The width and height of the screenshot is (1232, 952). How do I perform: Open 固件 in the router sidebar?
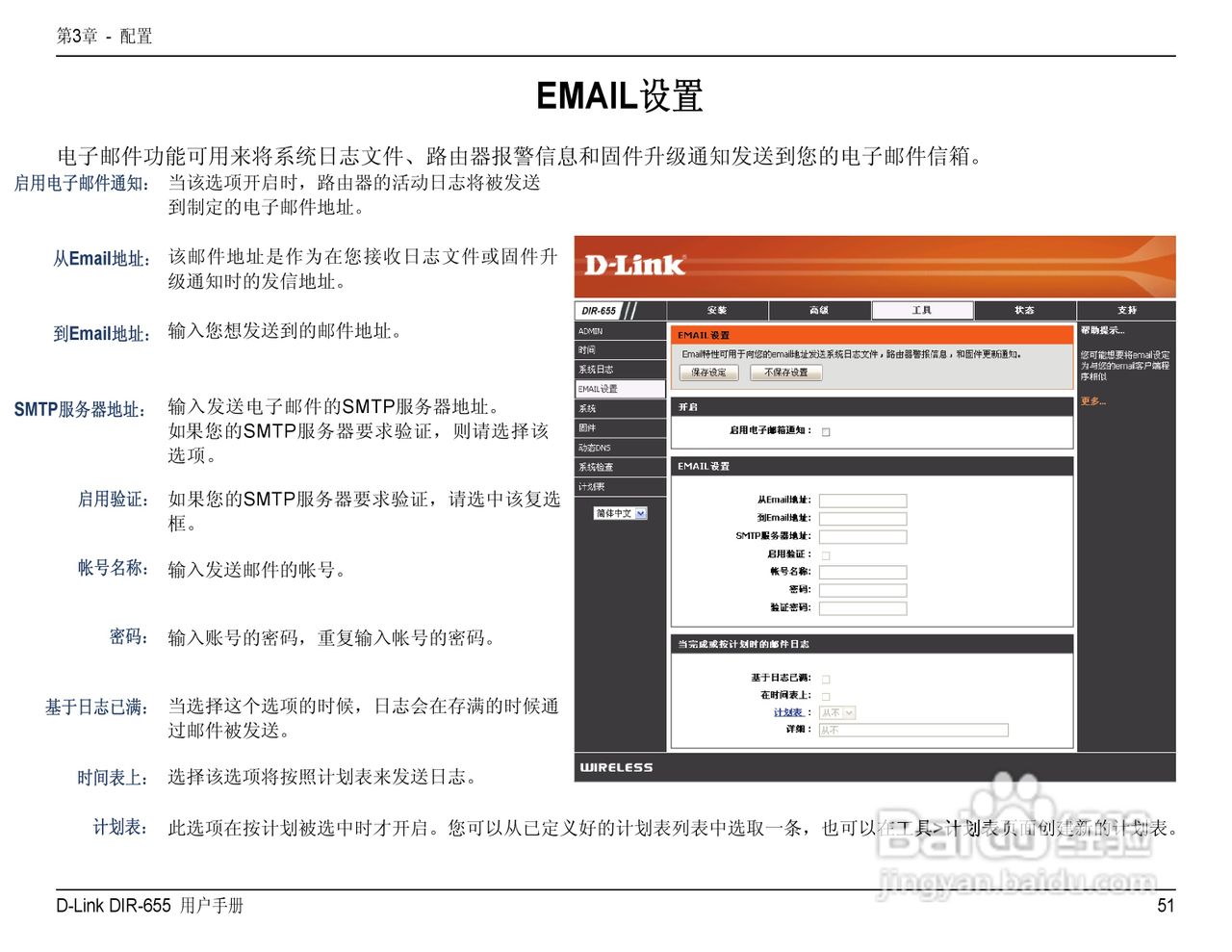click(x=620, y=428)
